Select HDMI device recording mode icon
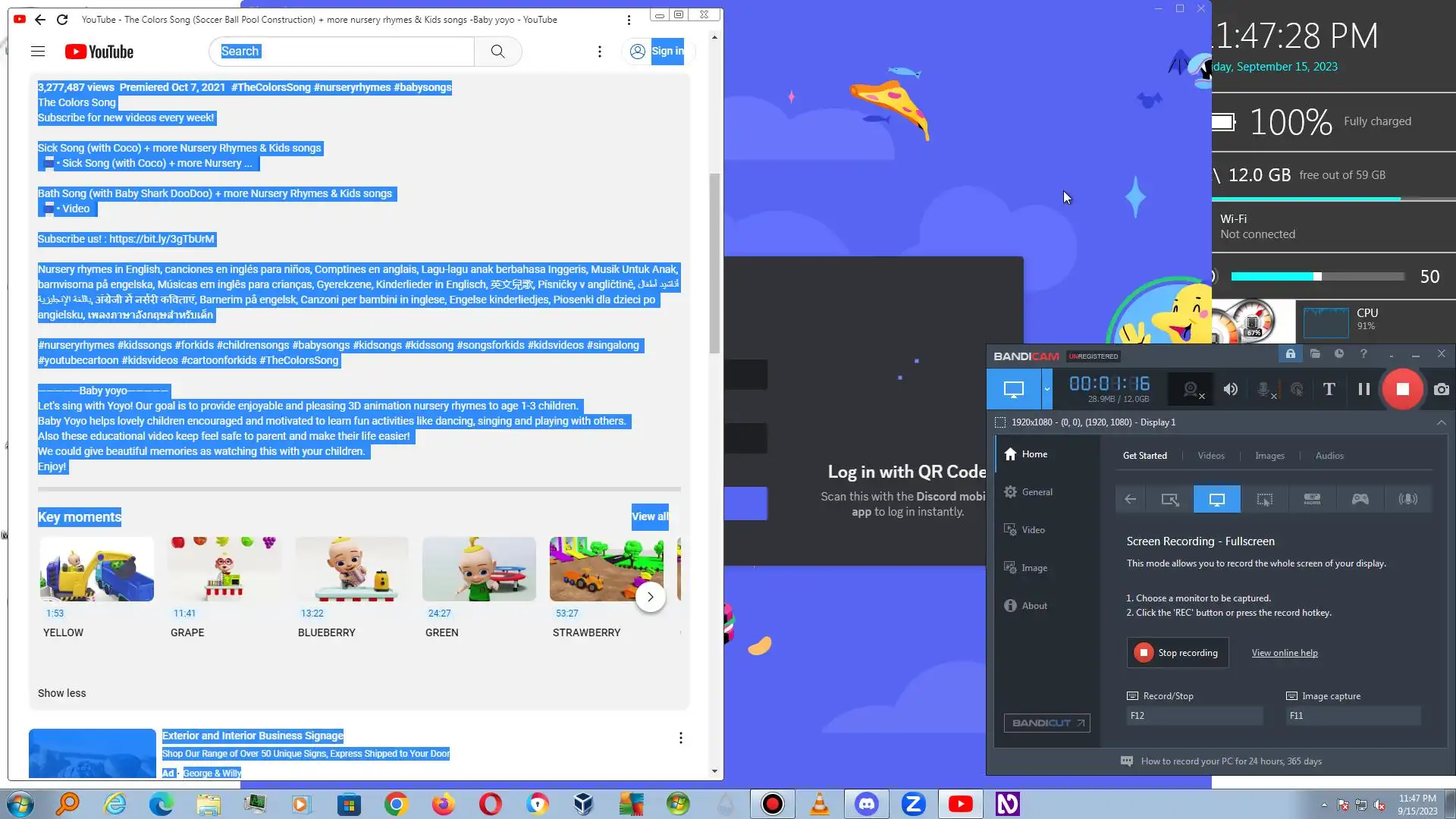Image resolution: width=1456 pixels, height=819 pixels. [x=1312, y=499]
